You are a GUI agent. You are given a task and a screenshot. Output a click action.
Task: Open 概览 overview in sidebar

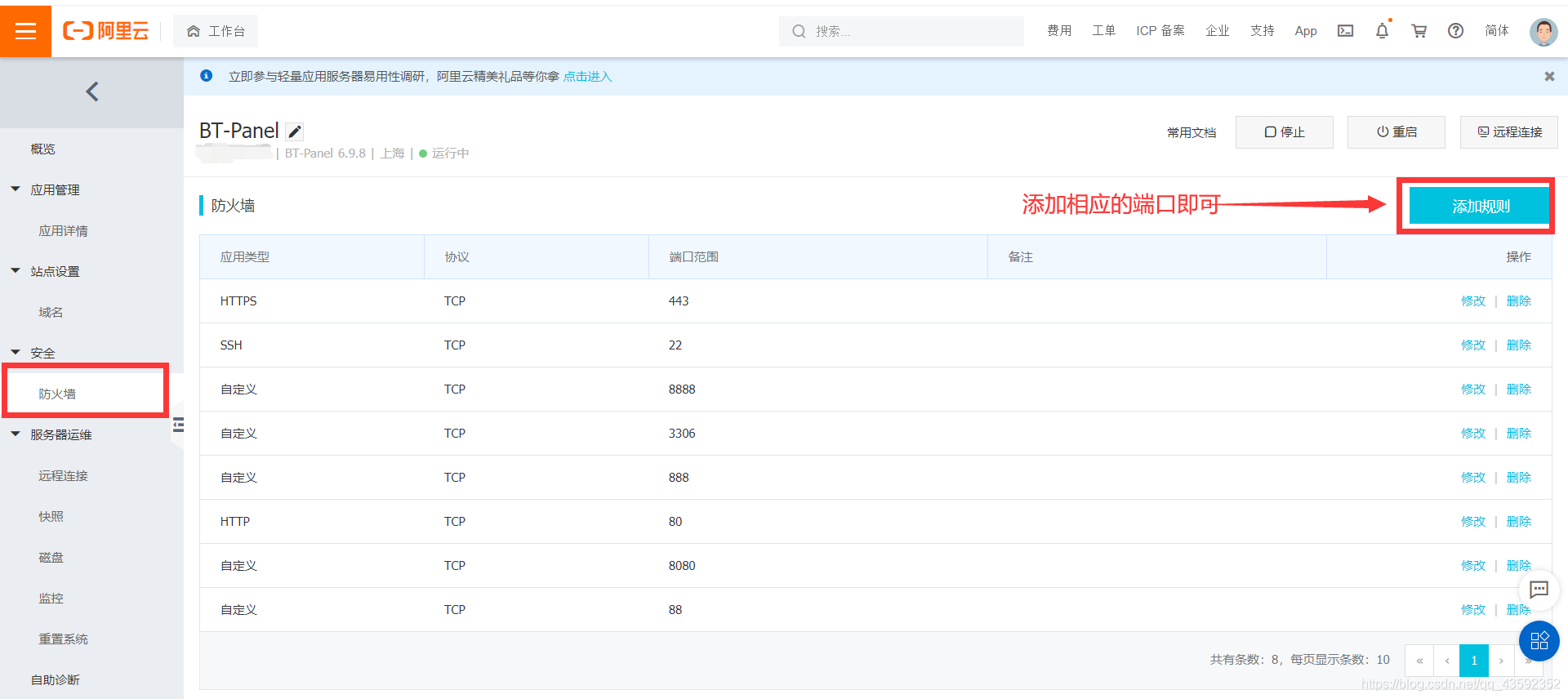[42, 149]
